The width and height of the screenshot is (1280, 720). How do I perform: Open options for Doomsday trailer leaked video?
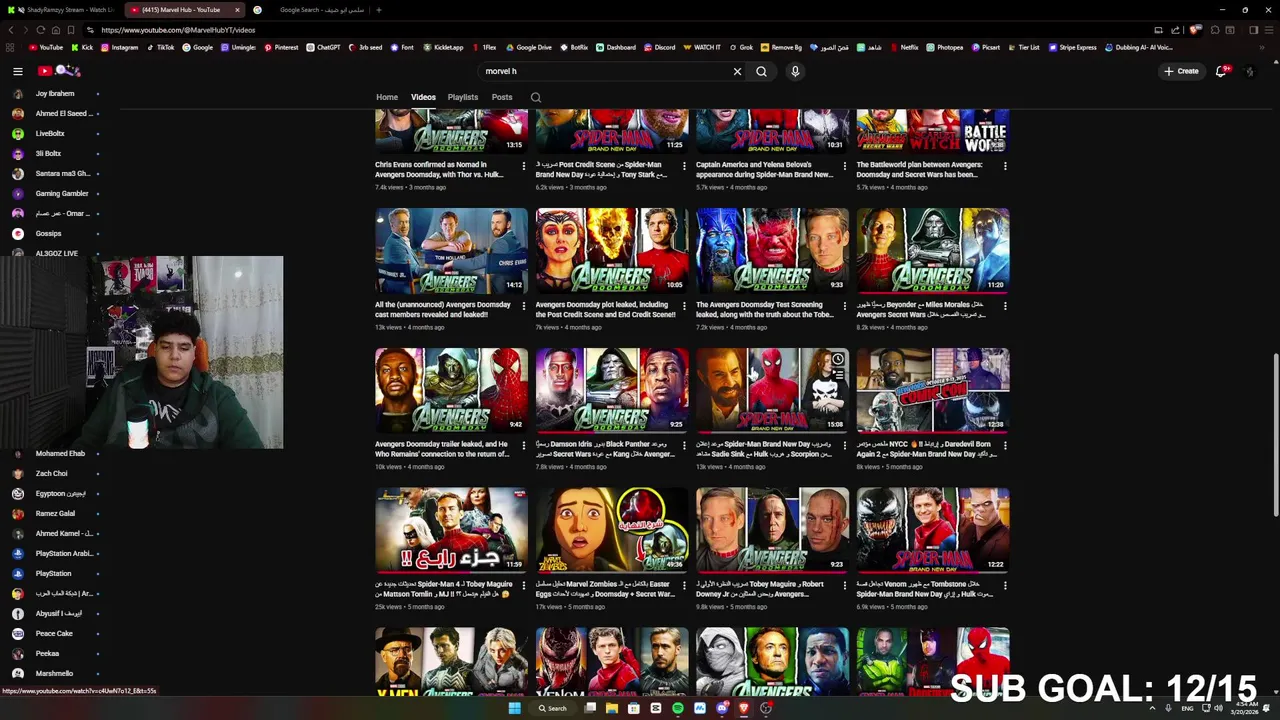pyautogui.click(x=523, y=446)
